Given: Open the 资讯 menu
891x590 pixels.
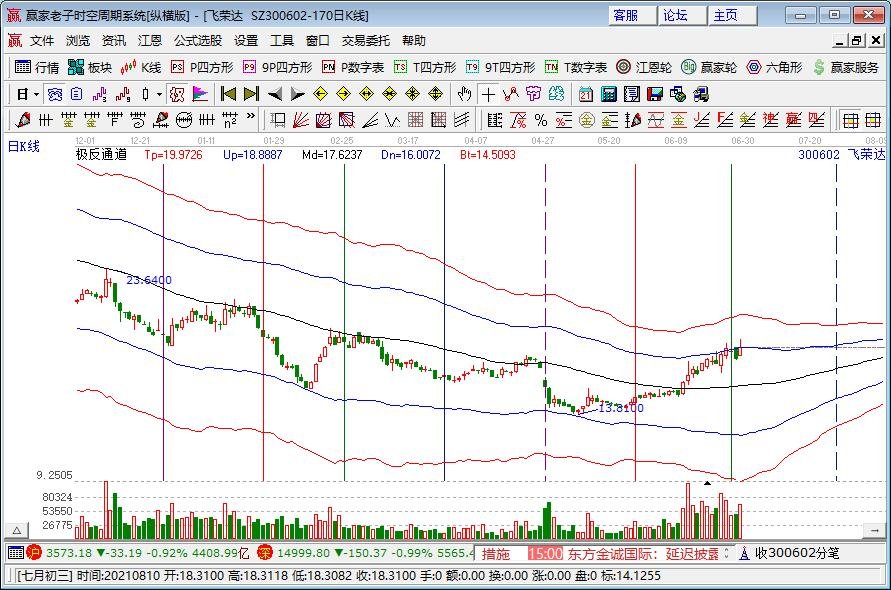Looking at the screenshot, I should [114, 41].
